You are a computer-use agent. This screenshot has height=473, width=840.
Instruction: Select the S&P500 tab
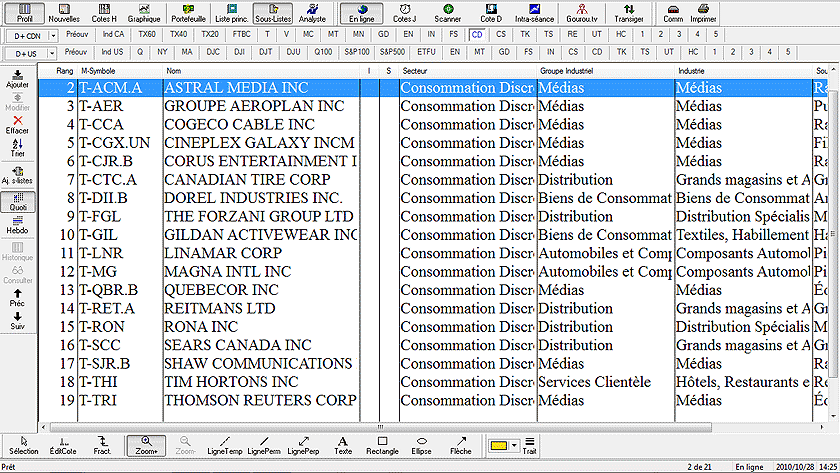coord(392,52)
